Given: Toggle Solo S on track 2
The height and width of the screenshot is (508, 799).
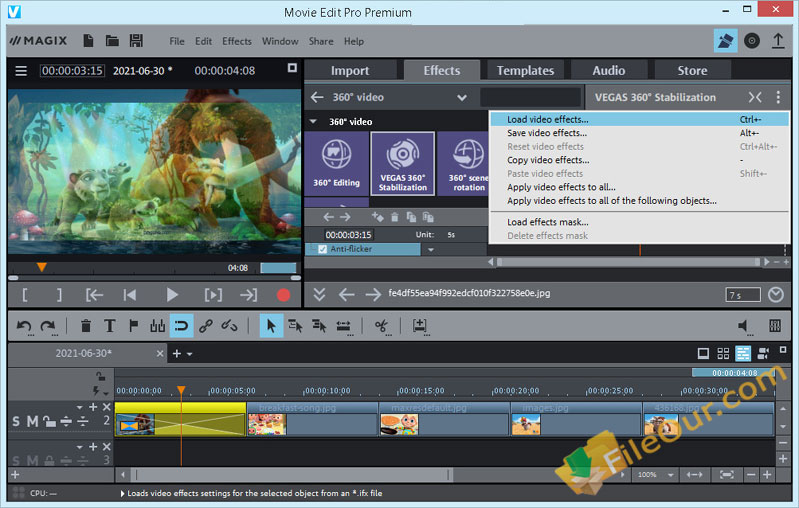Looking at the screenshot, I should click(x=16, y=421).
